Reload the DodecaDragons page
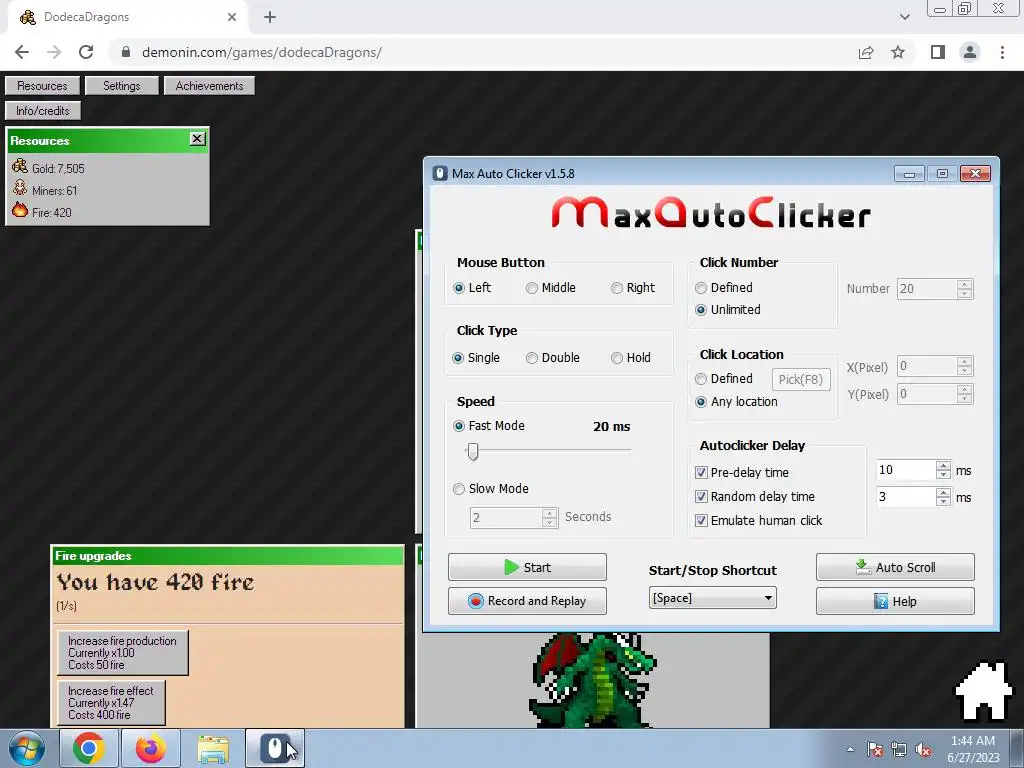 86,52
